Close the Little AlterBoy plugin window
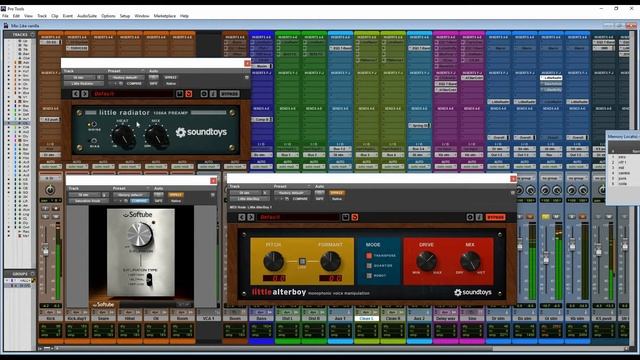640x360 pixels. click(x=513, y=179)
